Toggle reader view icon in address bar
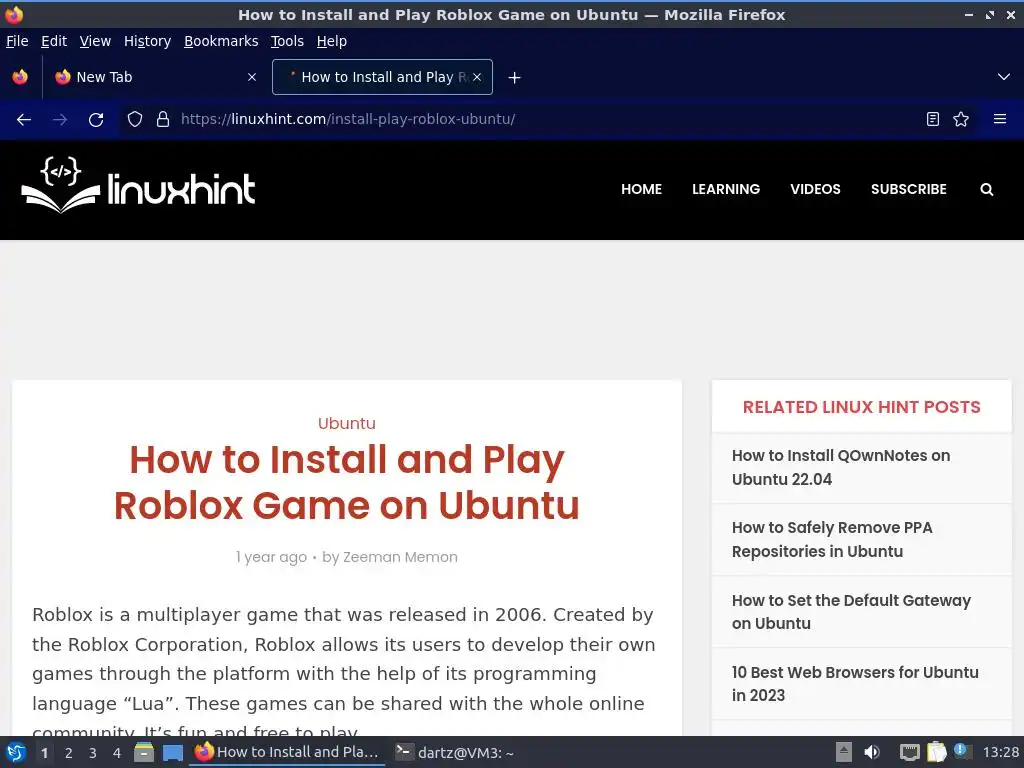This screenshot has width=1024, height=768. 933,119
